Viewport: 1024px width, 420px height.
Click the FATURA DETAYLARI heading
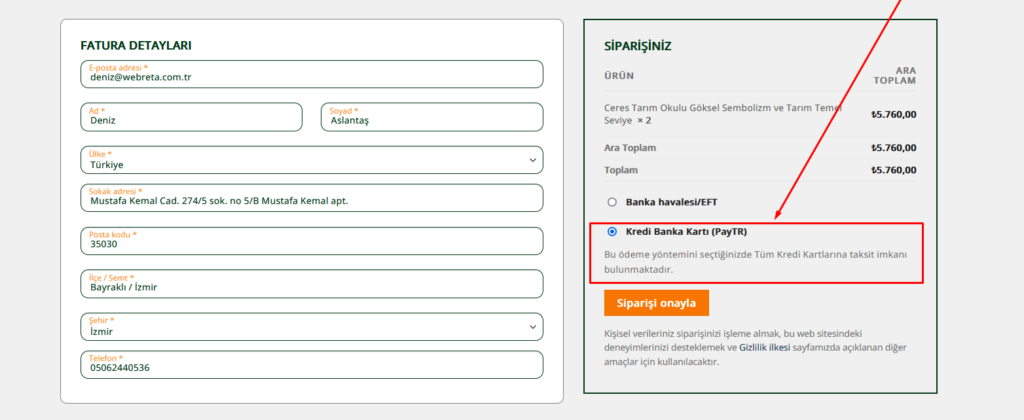click(136, 45)
